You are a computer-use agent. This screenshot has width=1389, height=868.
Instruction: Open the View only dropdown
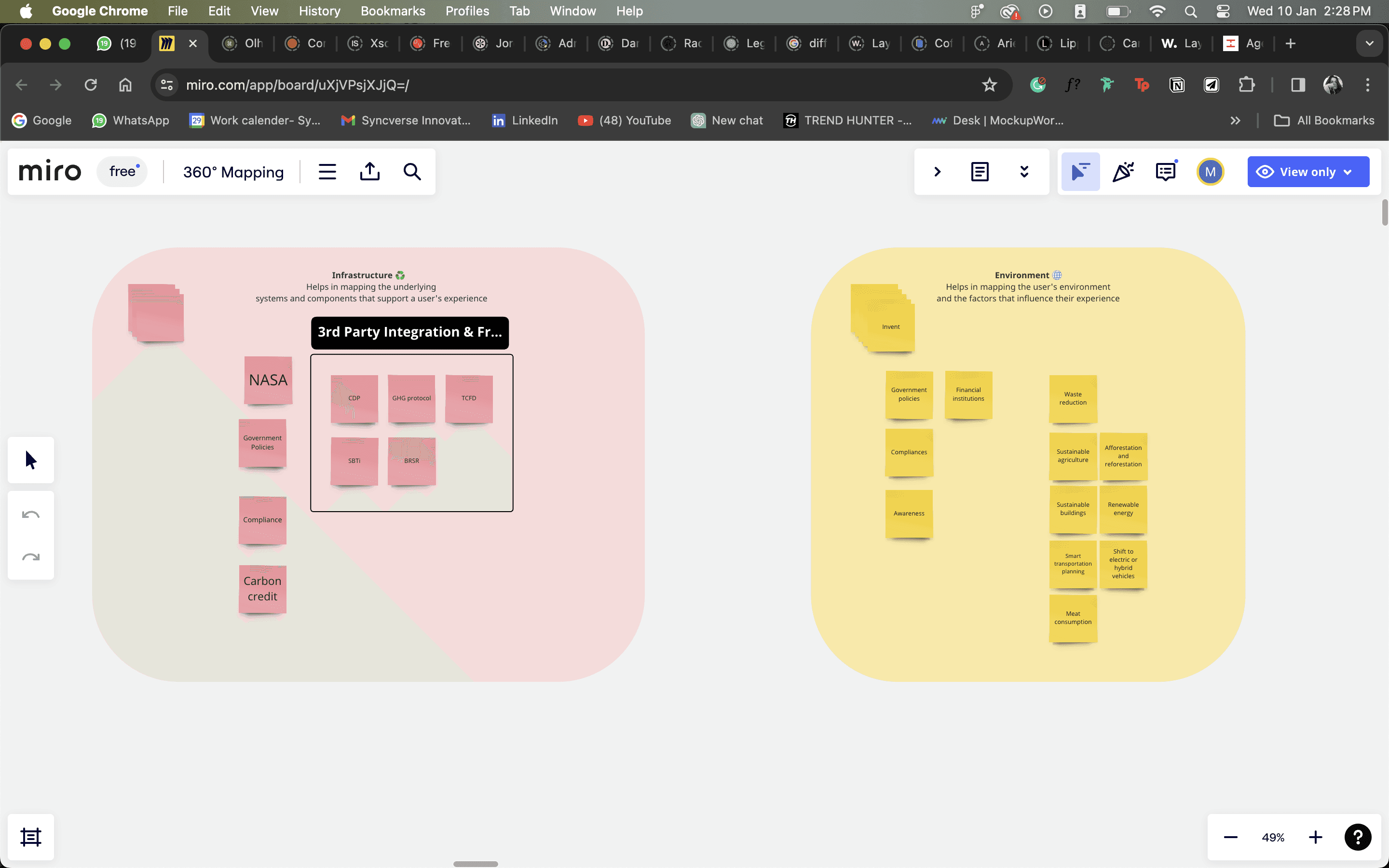1307,172
